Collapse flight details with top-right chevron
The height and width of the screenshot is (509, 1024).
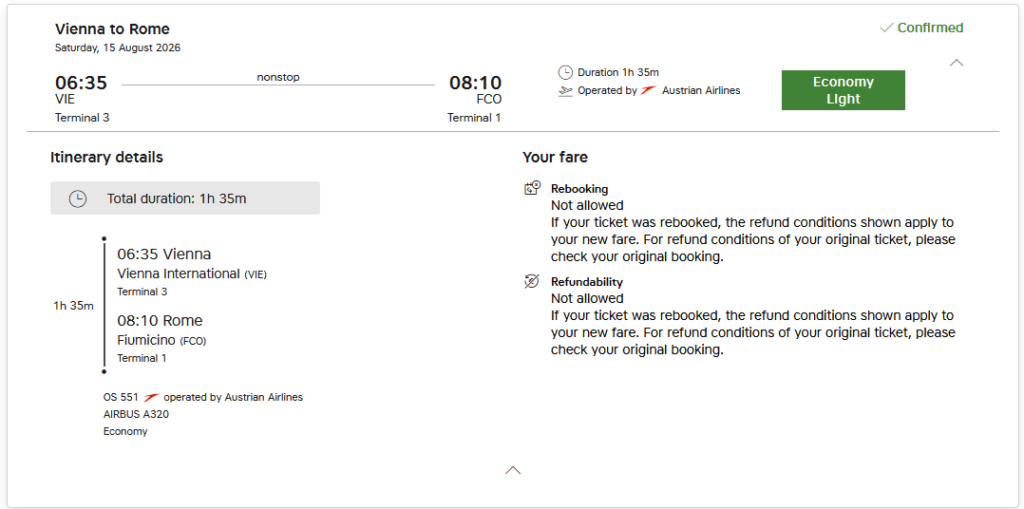pos(956,62)
